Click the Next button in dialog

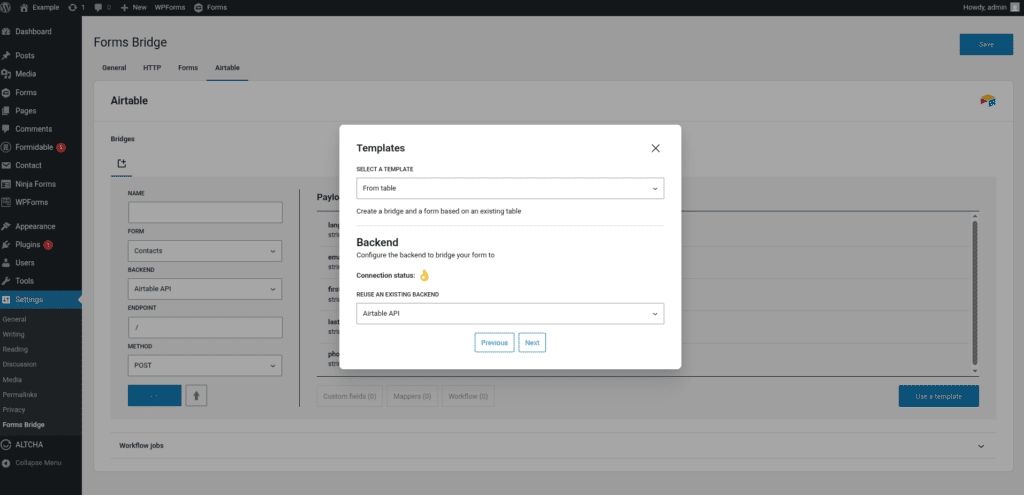click(x=532, y=343)
